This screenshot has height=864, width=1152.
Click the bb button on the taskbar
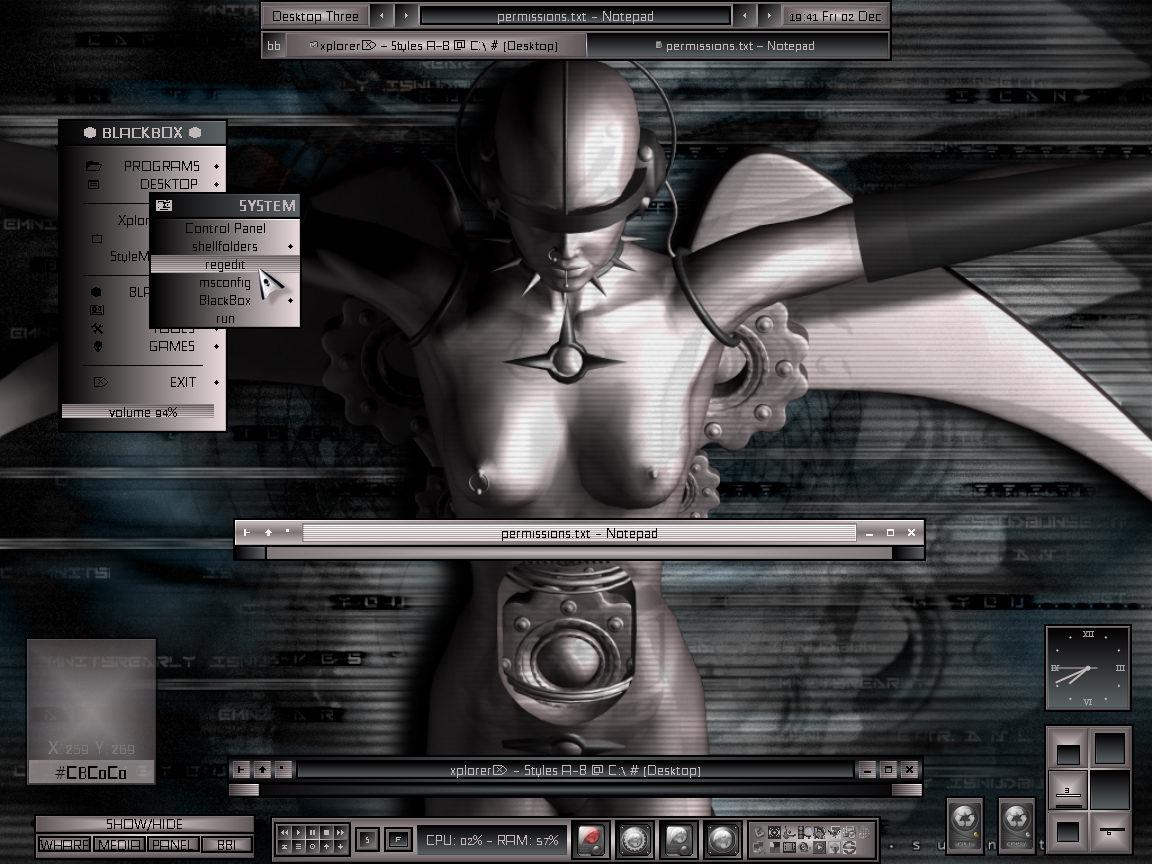pos(273,46)
